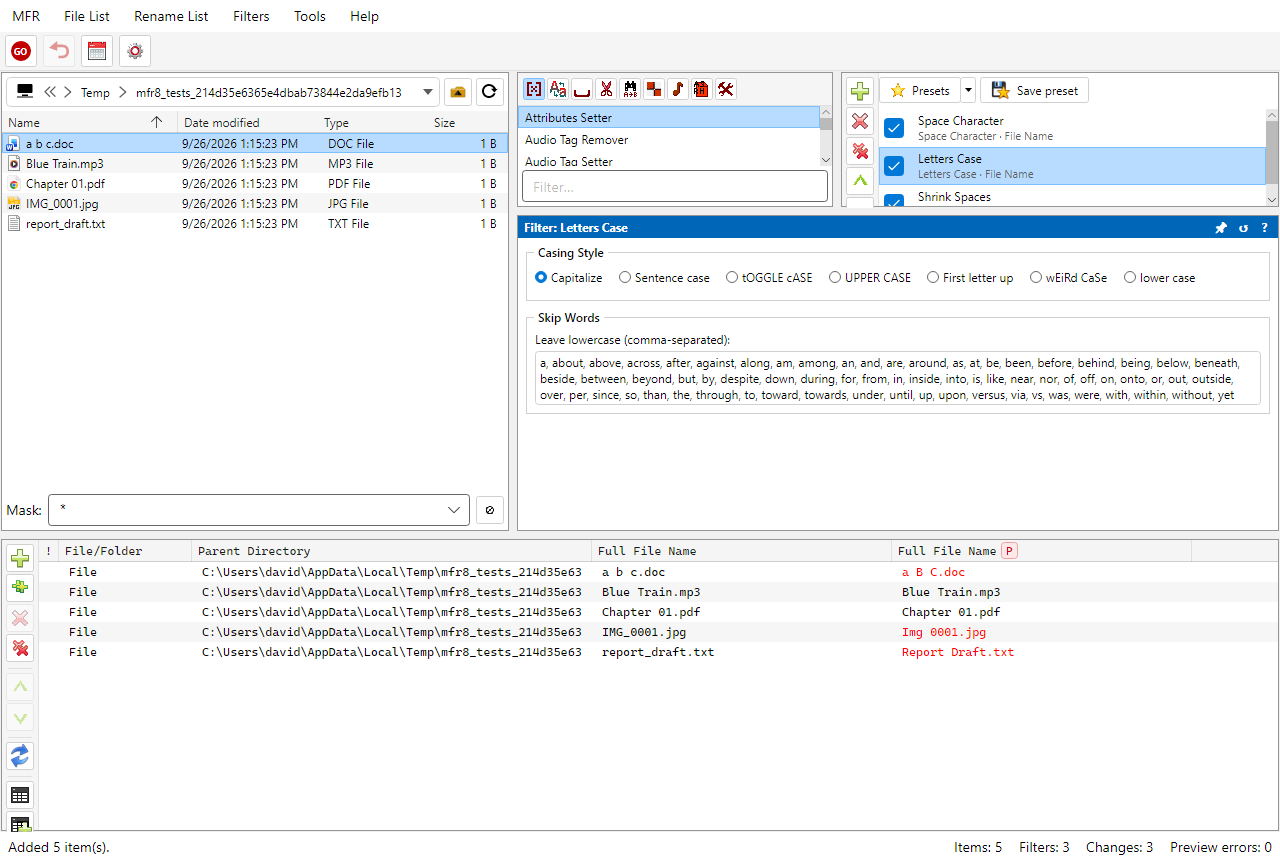Click the folder-up icon beside the path bar
Screen dimensions: 1280x860
458,92
